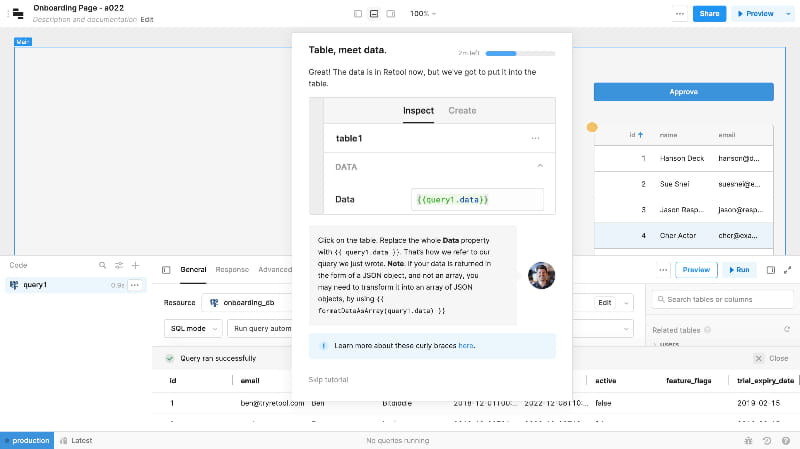Edit the app description

point(147,19)
